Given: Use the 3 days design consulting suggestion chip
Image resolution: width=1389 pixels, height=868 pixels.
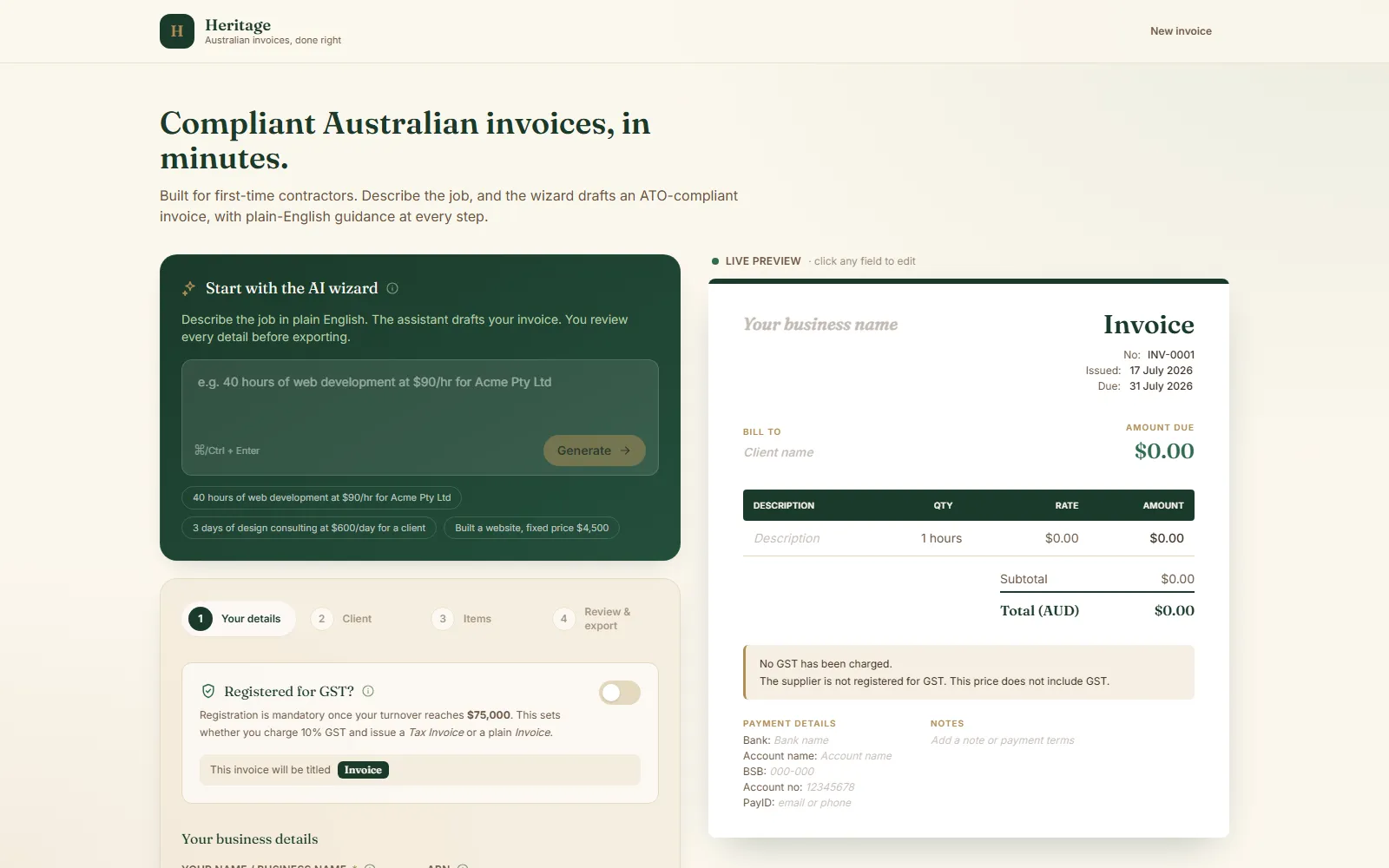Looking at the screenshot, I should click(x=309, y=528).
